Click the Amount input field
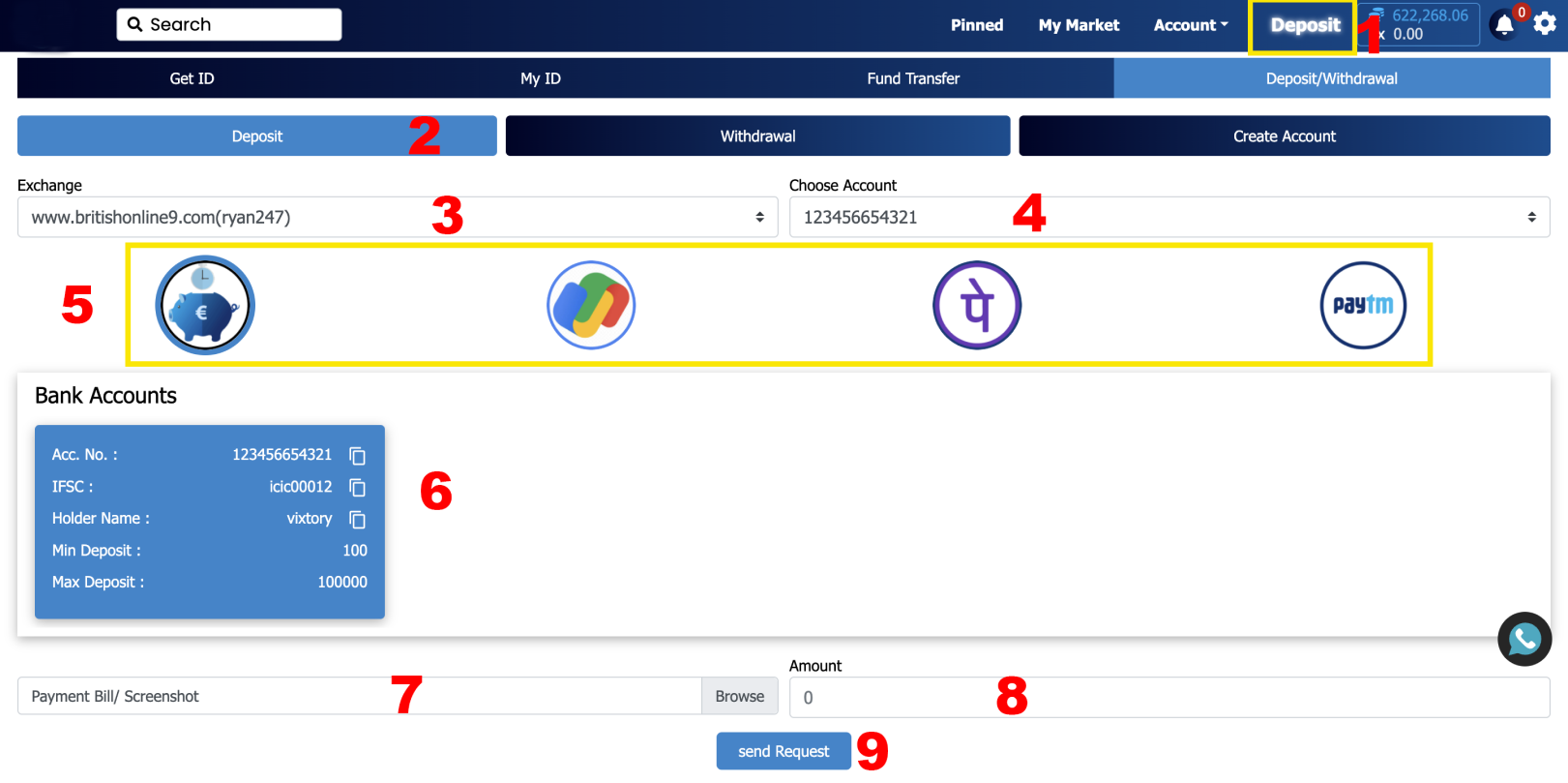Image resolution: width=1568 pixels, height=783 pixels. coord(1169,697)
